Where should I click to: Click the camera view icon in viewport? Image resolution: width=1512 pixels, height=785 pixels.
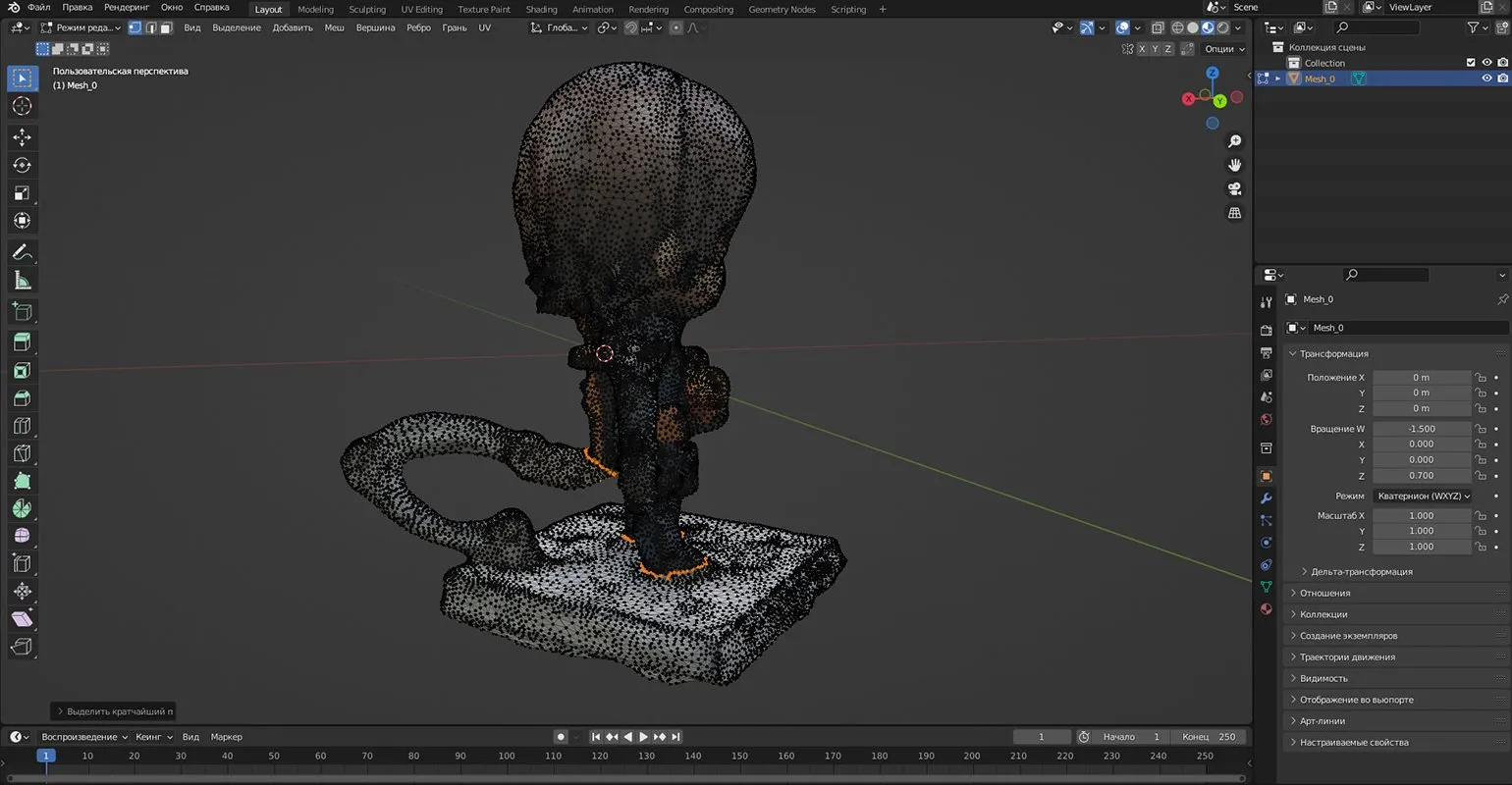coord(1235,188)
